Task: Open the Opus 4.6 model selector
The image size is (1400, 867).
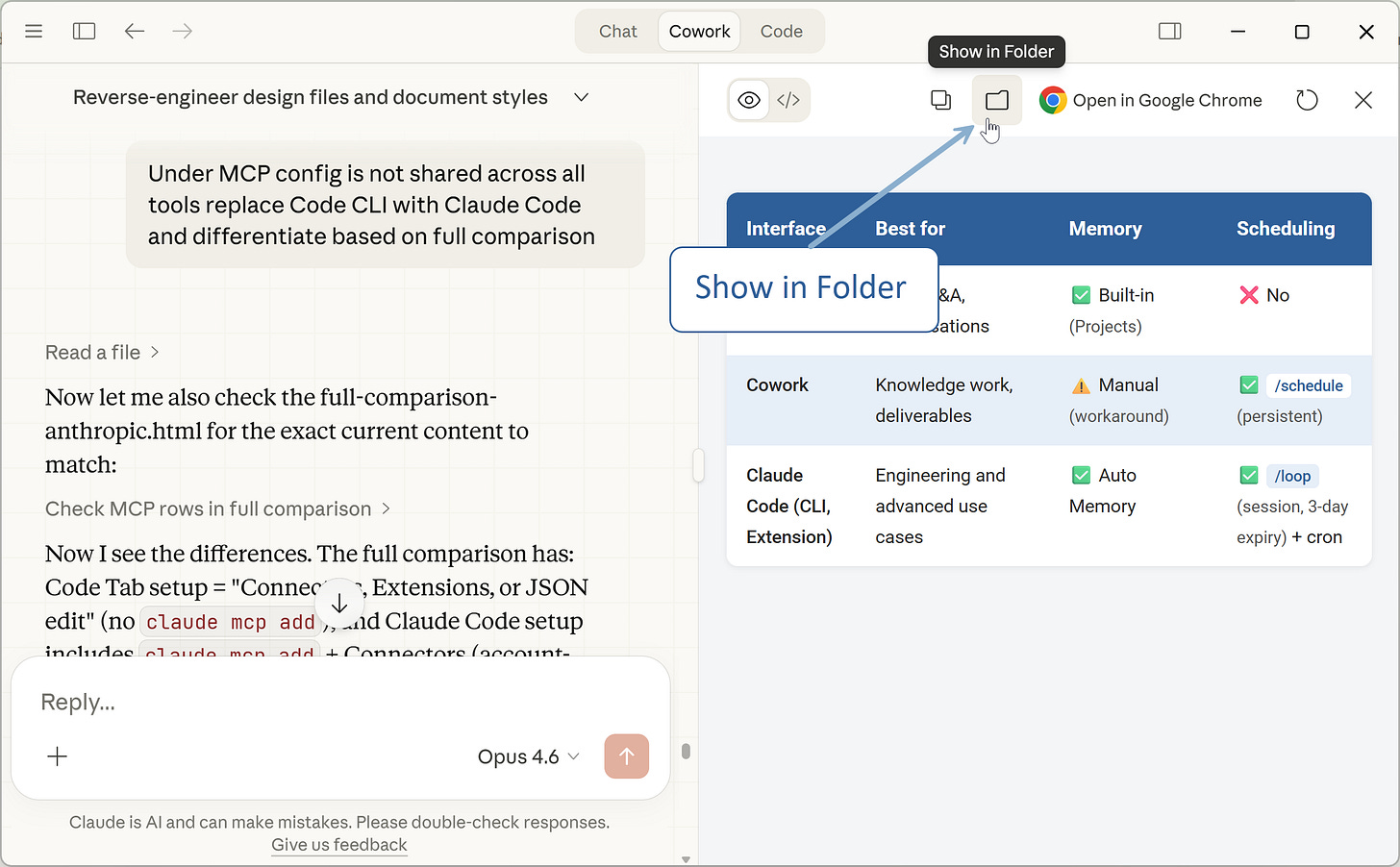Action: 527,756
